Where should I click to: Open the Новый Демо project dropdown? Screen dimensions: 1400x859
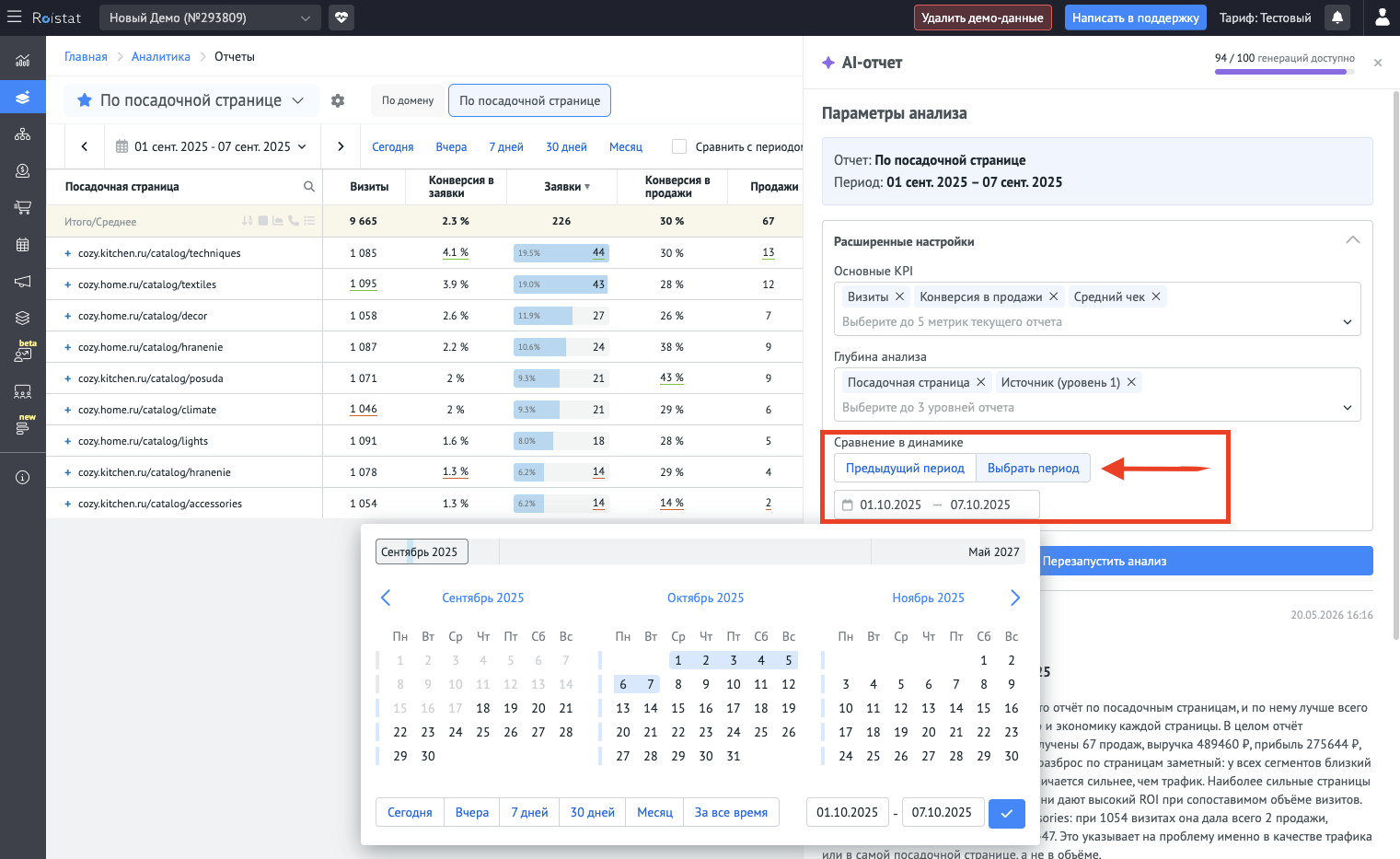point(210,17)
